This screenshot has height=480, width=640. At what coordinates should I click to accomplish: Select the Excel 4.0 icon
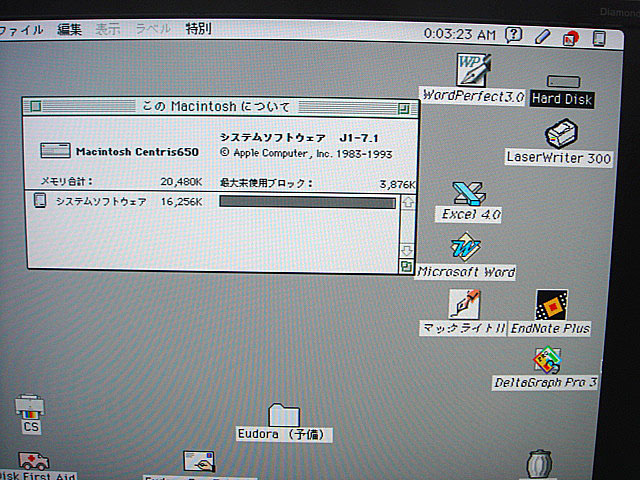click(x=469, y=193)
